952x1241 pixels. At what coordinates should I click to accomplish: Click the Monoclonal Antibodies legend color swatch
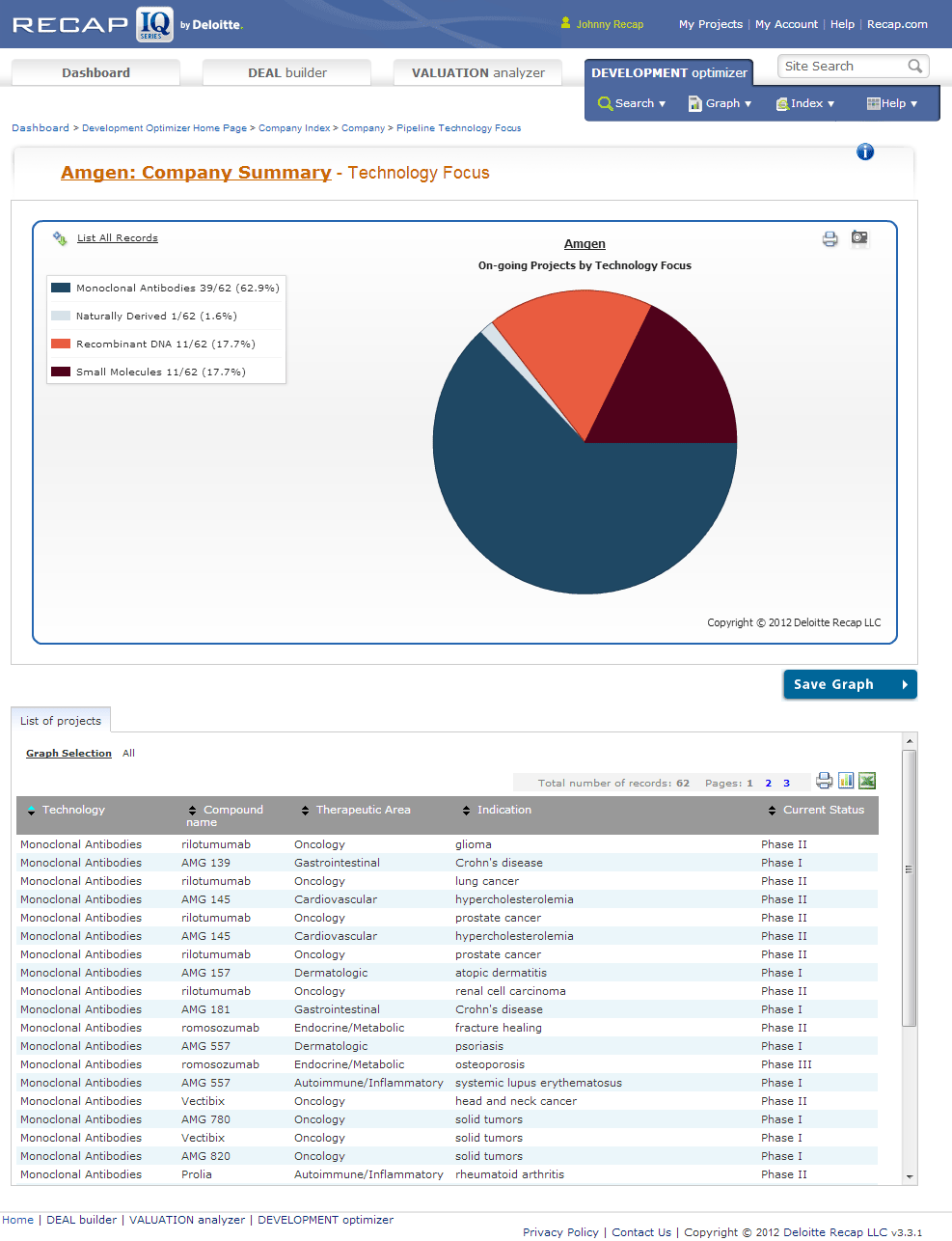point(61,288)
